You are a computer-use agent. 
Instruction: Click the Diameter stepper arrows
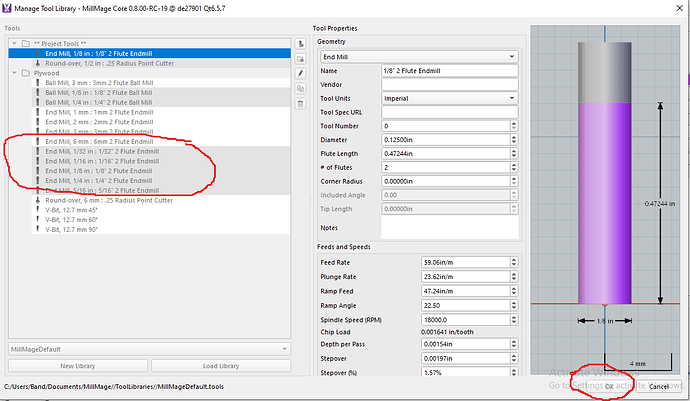[x=513, y=139]
